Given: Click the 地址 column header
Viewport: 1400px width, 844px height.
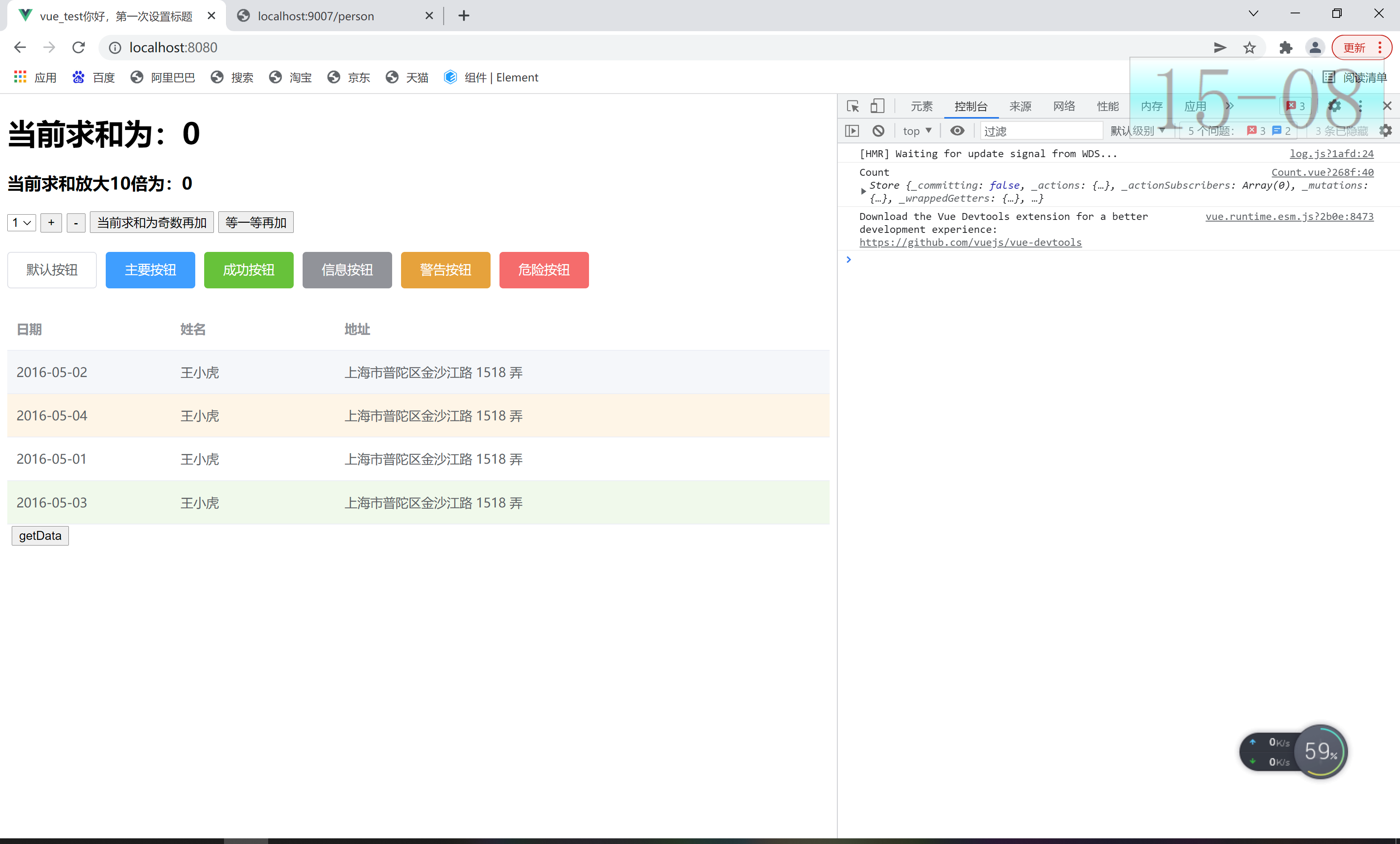Looking at the screenshot, I should [x=357, y=329].
